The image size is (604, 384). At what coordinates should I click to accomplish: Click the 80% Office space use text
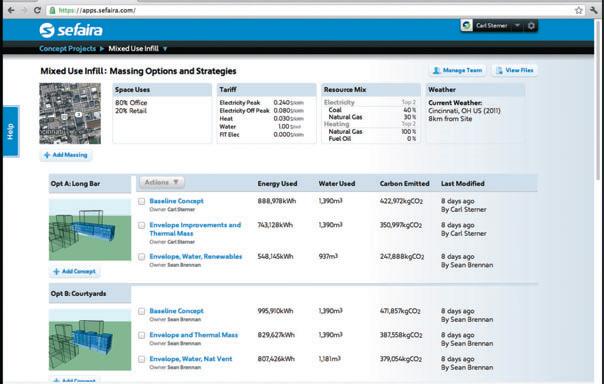point(131,103)
